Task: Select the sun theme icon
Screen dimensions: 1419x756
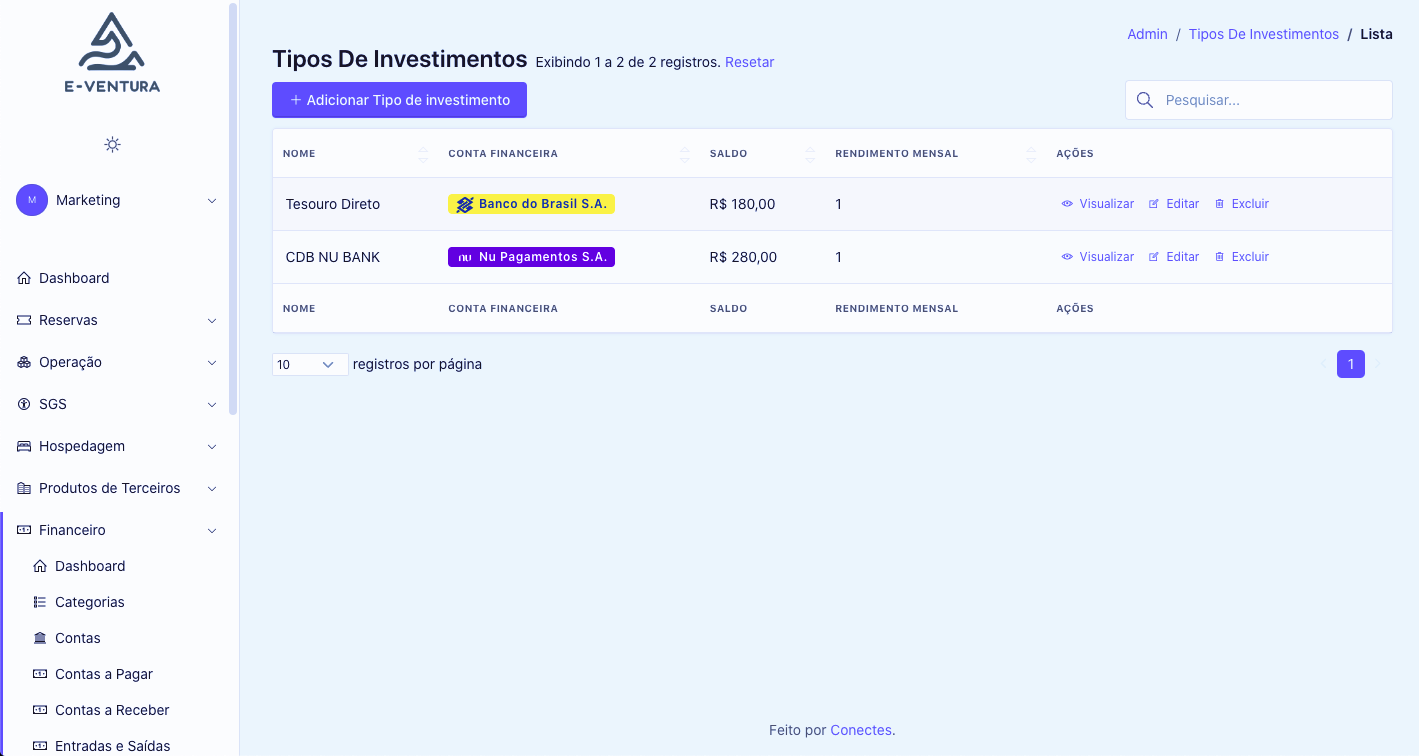Action: tap(111, 144)
